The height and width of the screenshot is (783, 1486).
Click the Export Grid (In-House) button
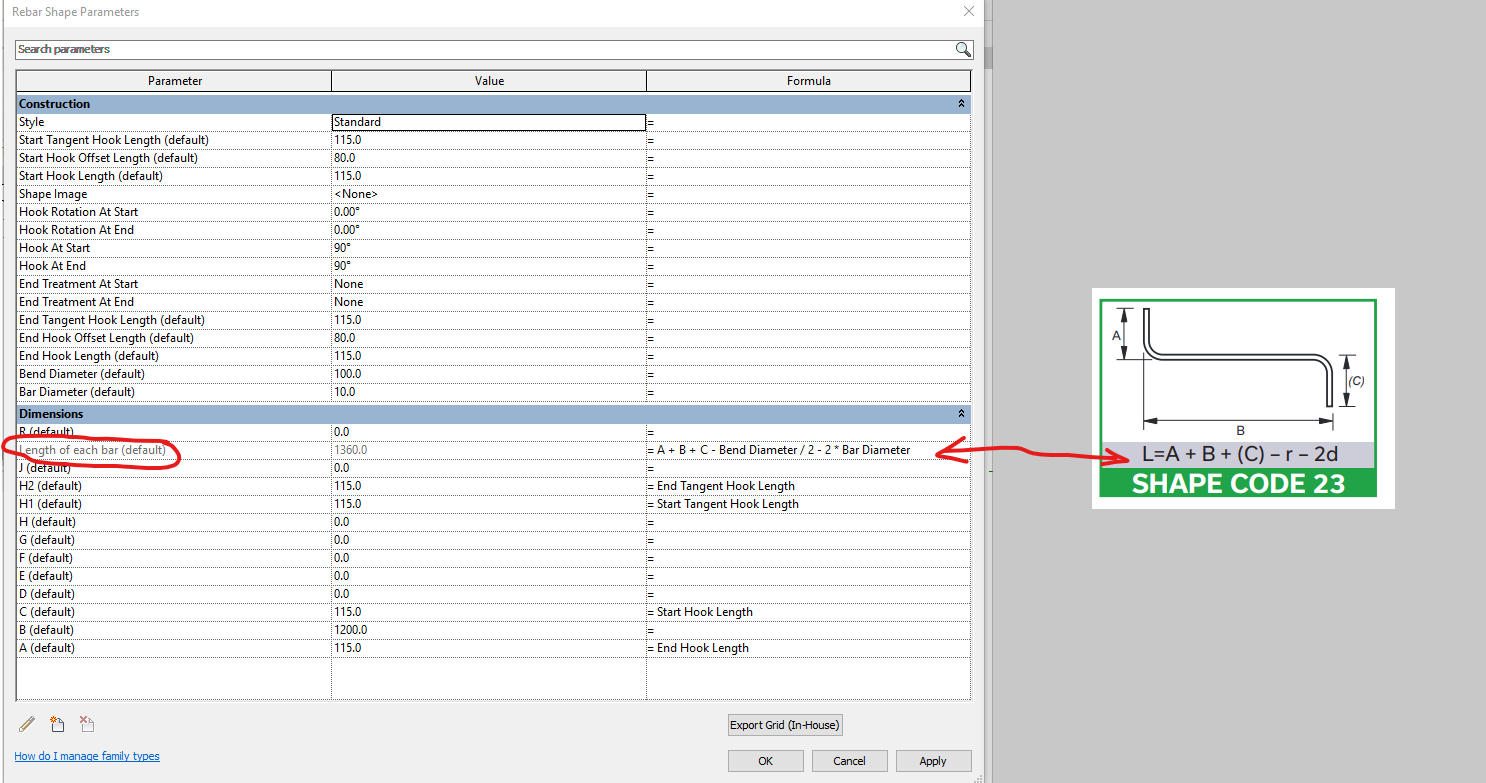tap(784, 724)
